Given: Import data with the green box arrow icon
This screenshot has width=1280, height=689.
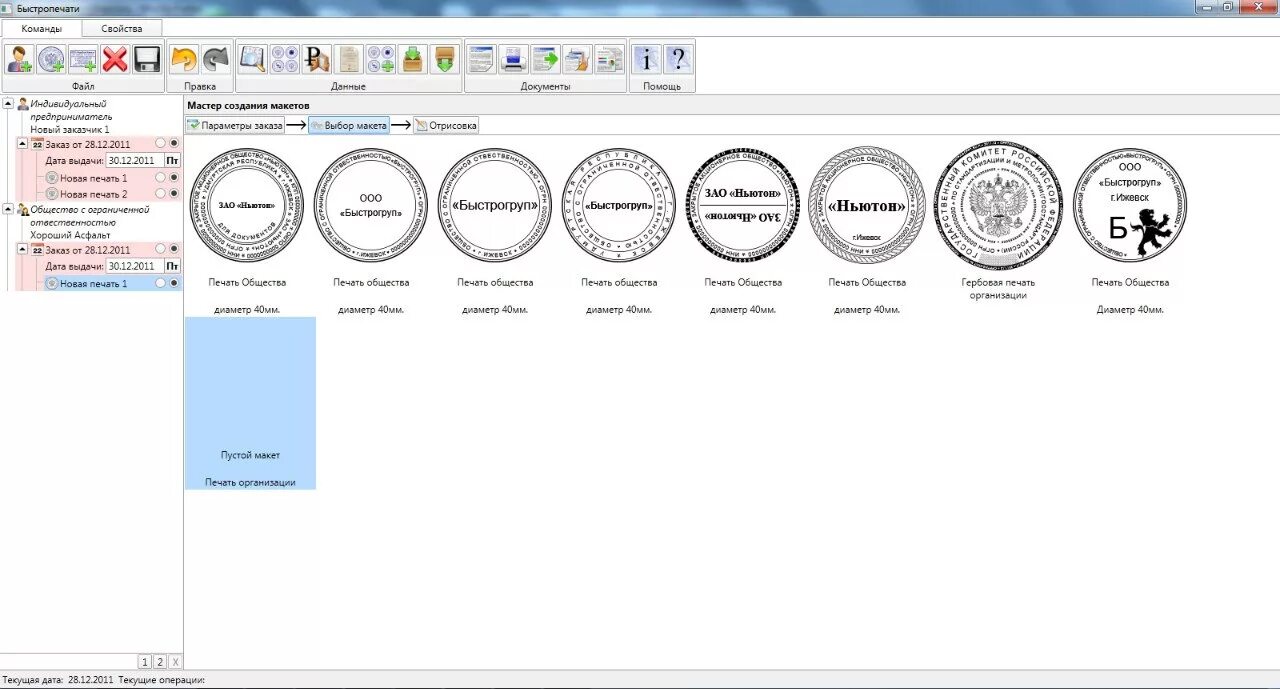Looking at the screenshot, I should click(412, 59).
